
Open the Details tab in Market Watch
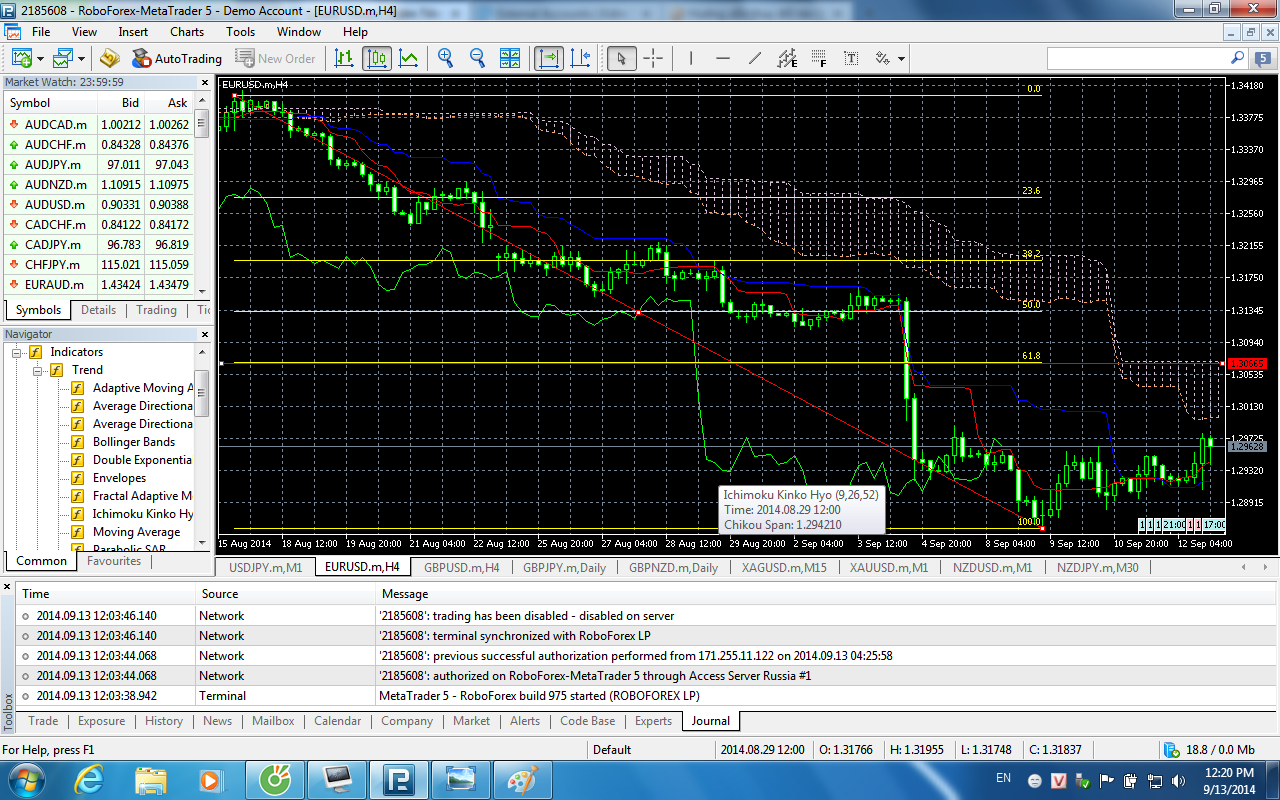click(x=98, y=310)
